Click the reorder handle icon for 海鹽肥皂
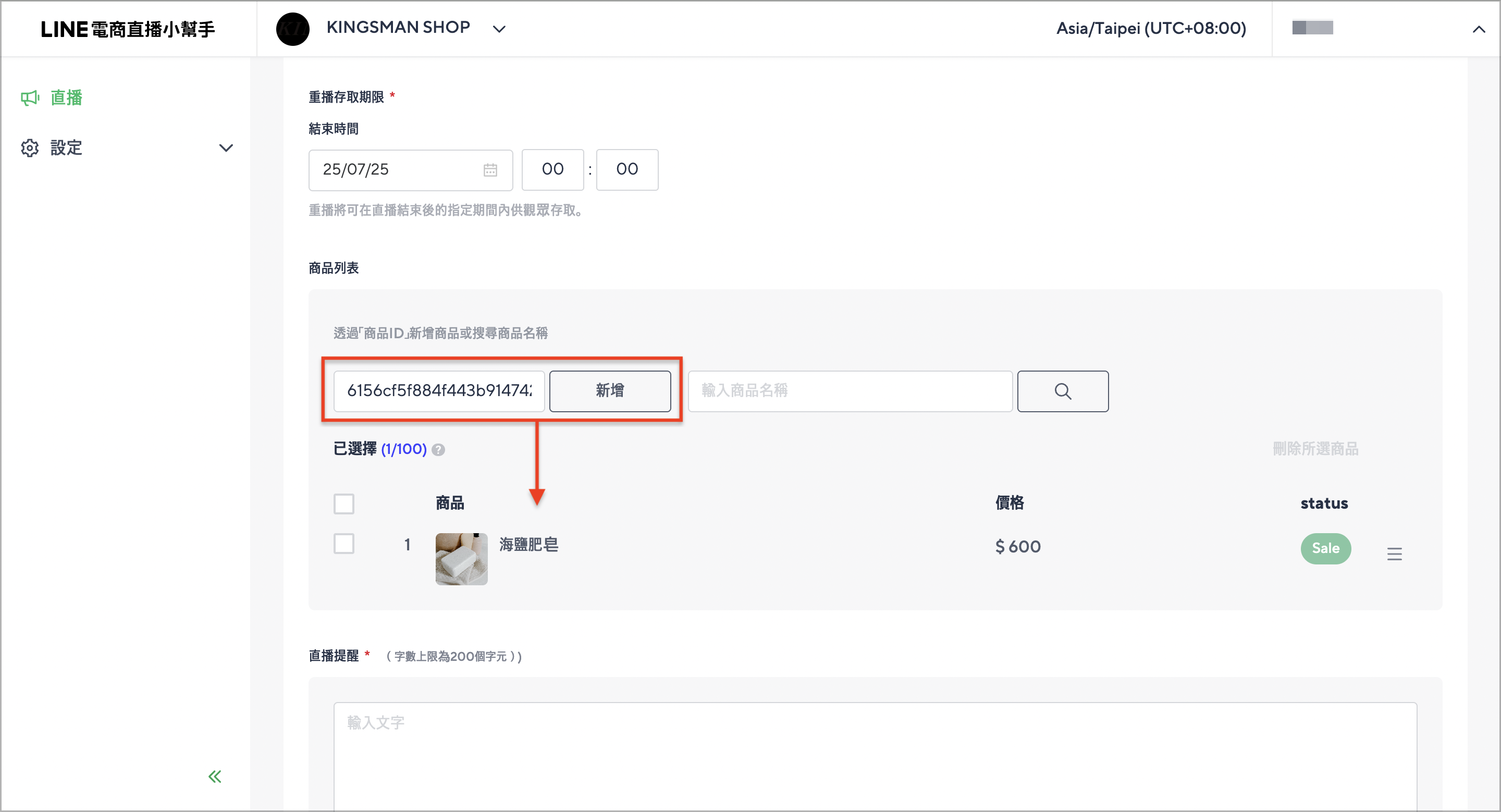Screen dimensions: 1501x812 click(x=1394, y=554)
